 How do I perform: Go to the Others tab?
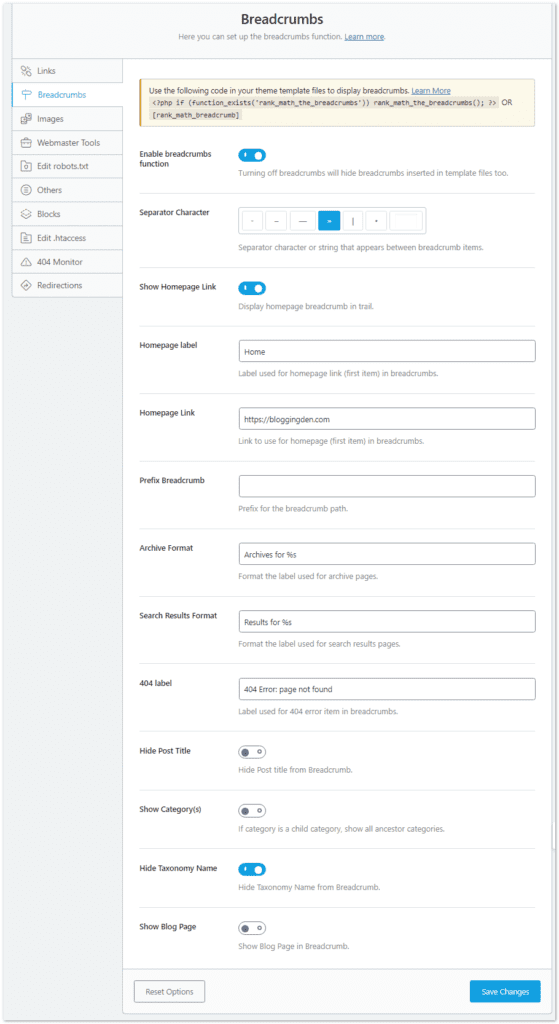(x=67, y=190)
